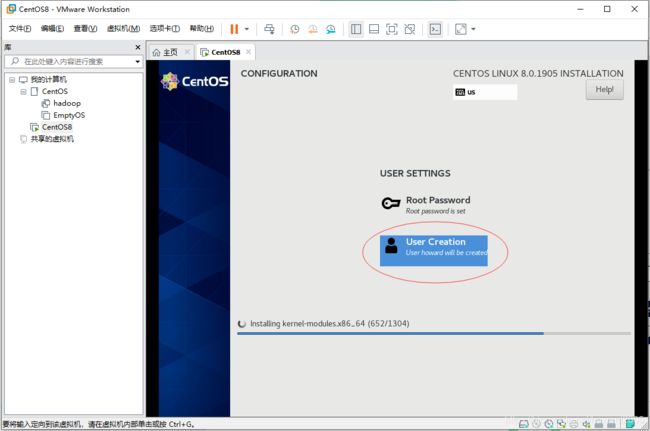The image size is (650, 431).
Task: Collapse the 我的计算机 tree node
Action: (12, 80)
